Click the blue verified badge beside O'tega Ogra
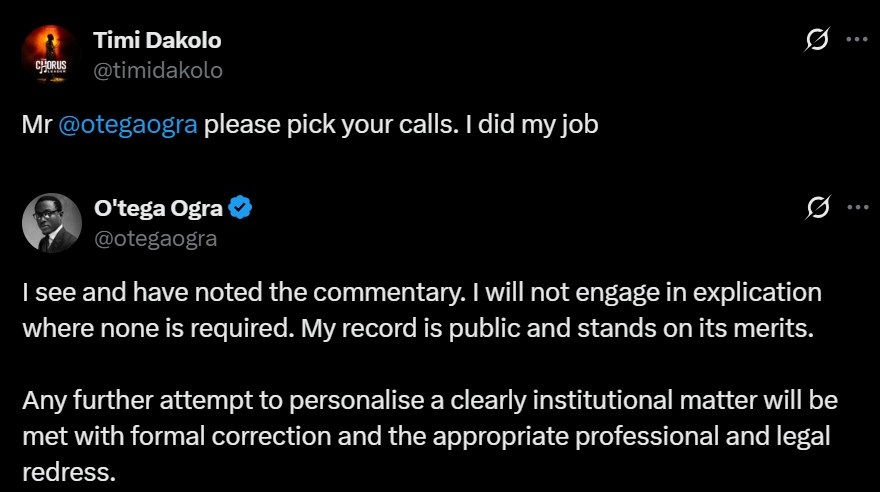 (240, 209)
